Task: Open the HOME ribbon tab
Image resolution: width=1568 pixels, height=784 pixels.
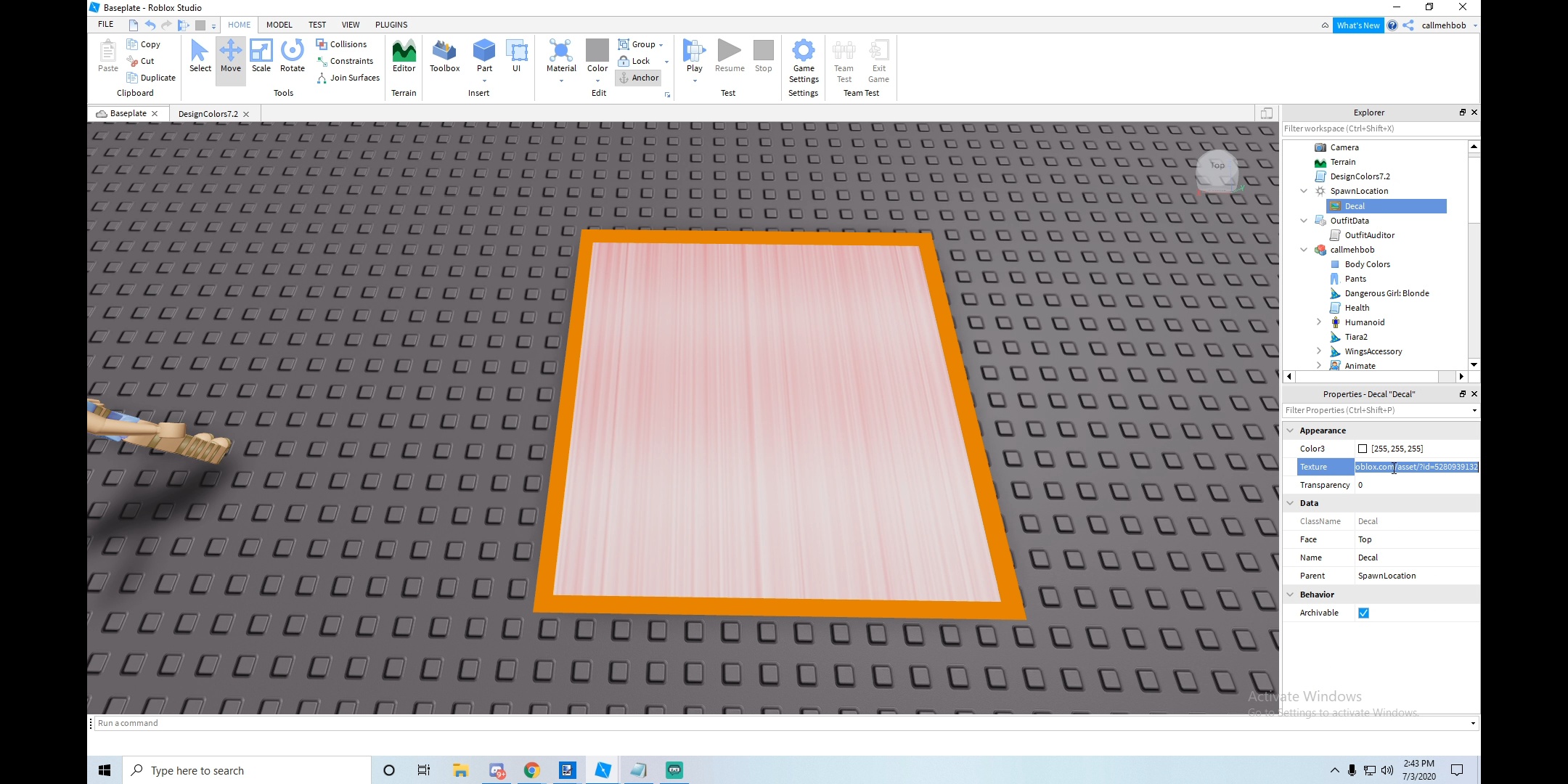Action: pos(238,24)
